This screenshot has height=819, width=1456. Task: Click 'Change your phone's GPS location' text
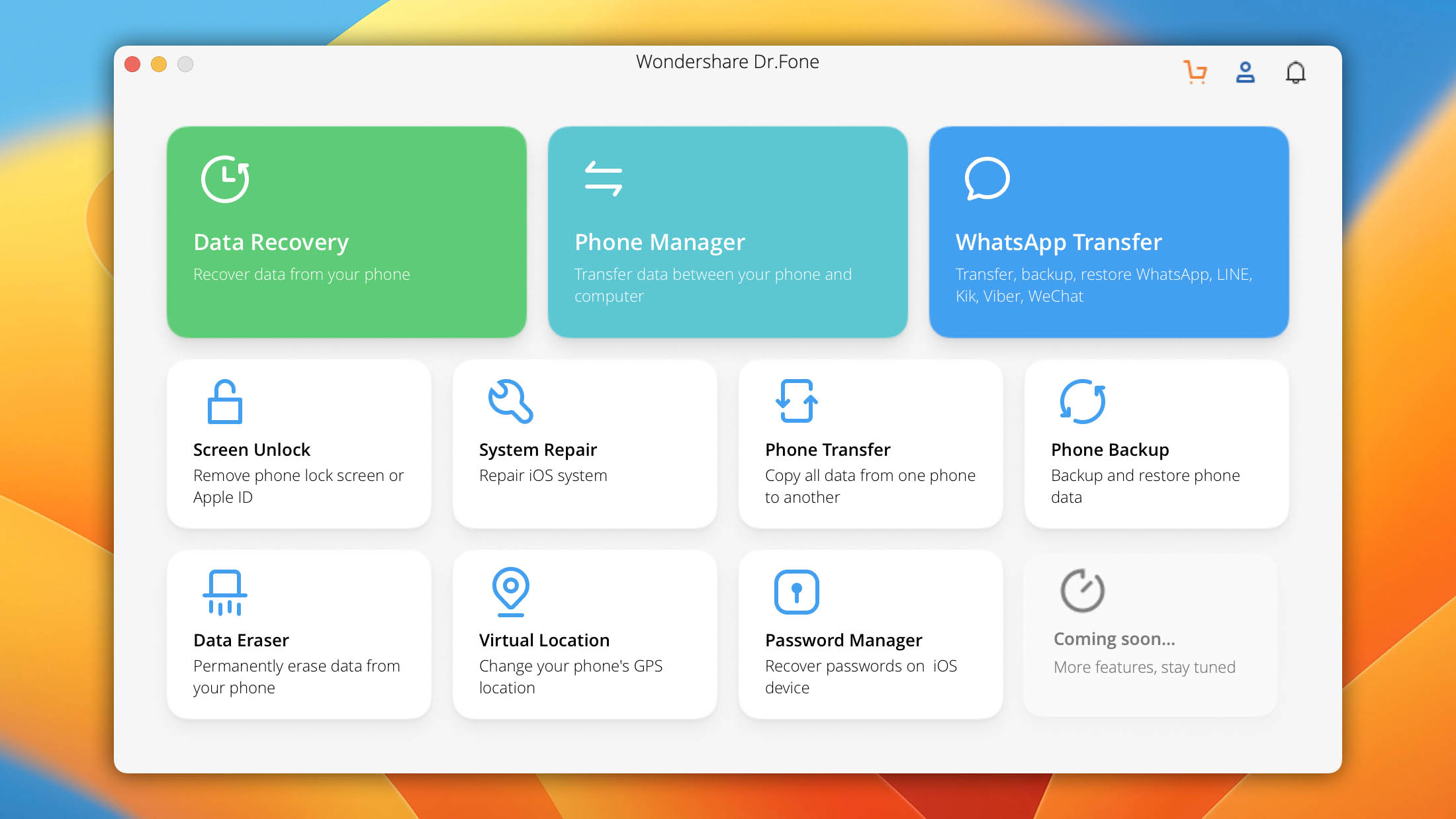(570, 677)
